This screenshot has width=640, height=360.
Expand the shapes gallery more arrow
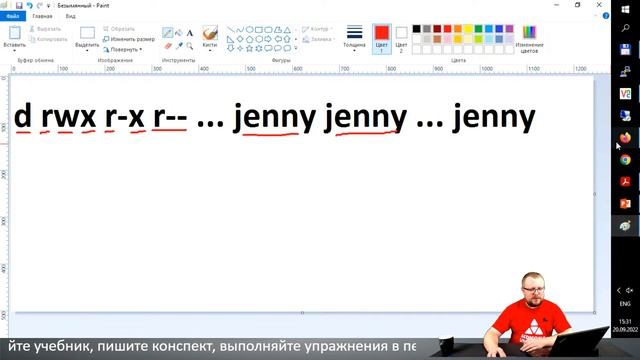pyautogui.click(x=296, y=49)
